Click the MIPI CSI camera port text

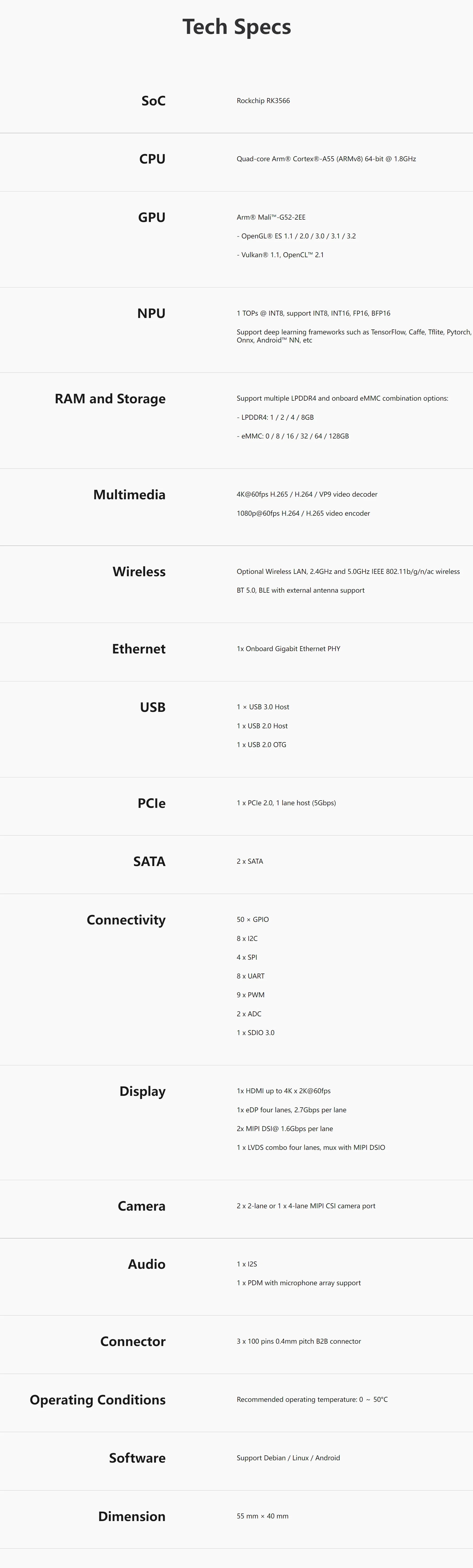(306, 1206)
